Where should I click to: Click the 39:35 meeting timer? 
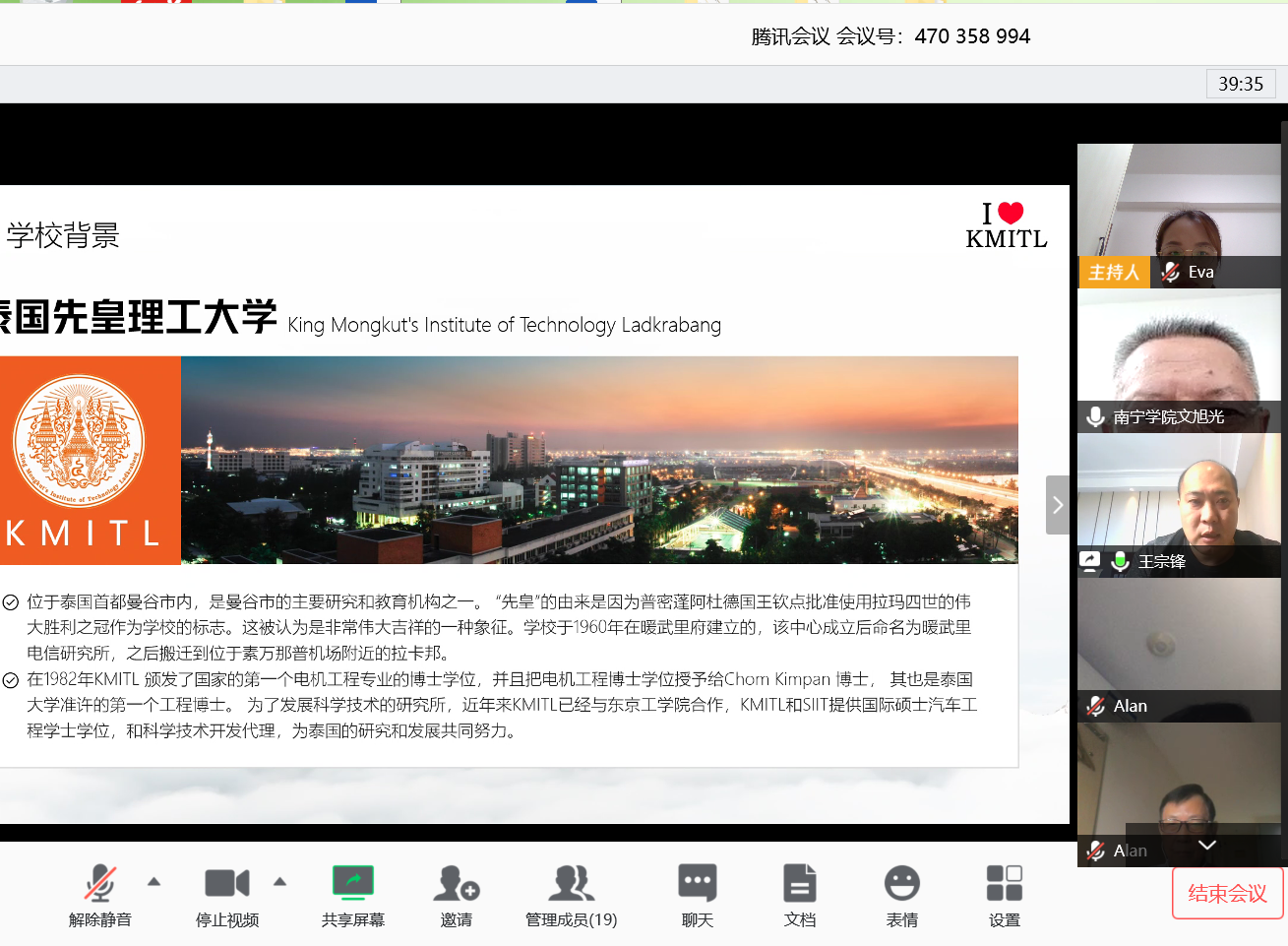click(x=1240, y=84)
